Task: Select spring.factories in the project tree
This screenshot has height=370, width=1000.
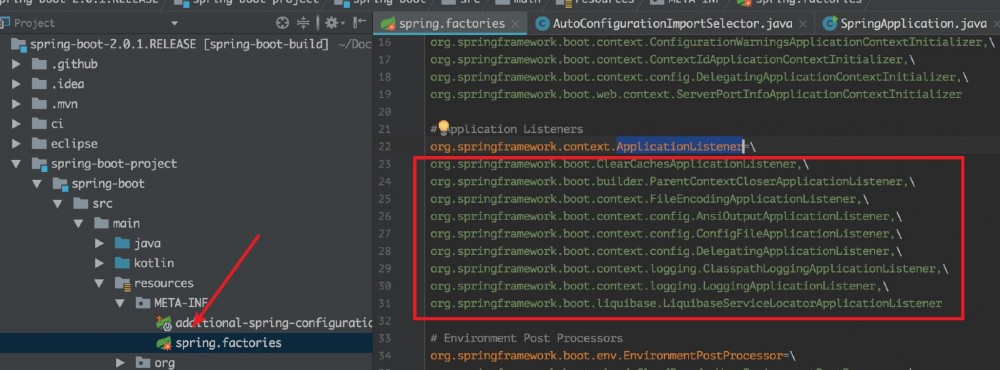Action: (x=228, y=343)
